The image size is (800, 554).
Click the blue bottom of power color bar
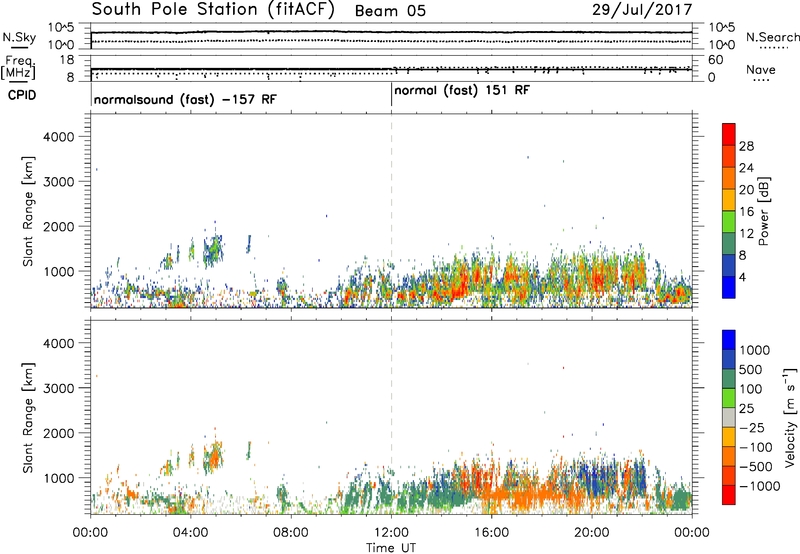[x=729, y=287]
